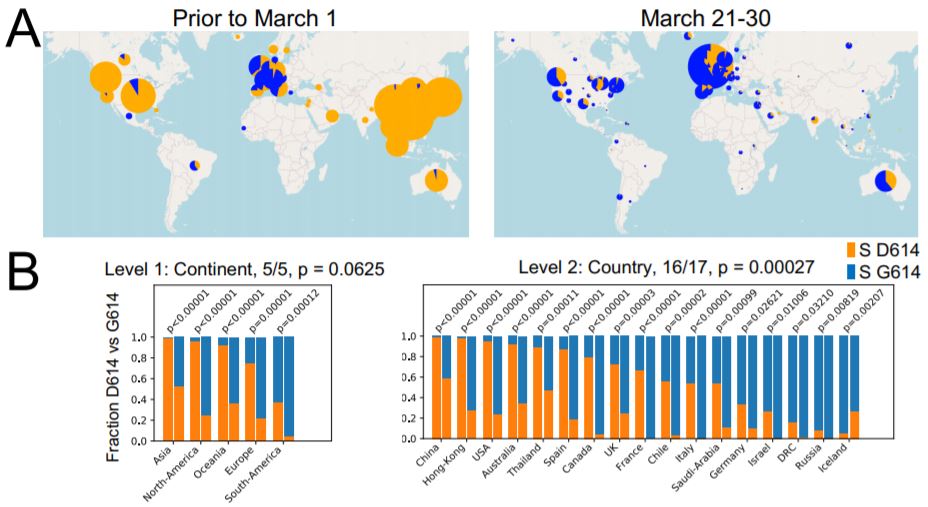Click the Russia axis label

tap(809, 457)
